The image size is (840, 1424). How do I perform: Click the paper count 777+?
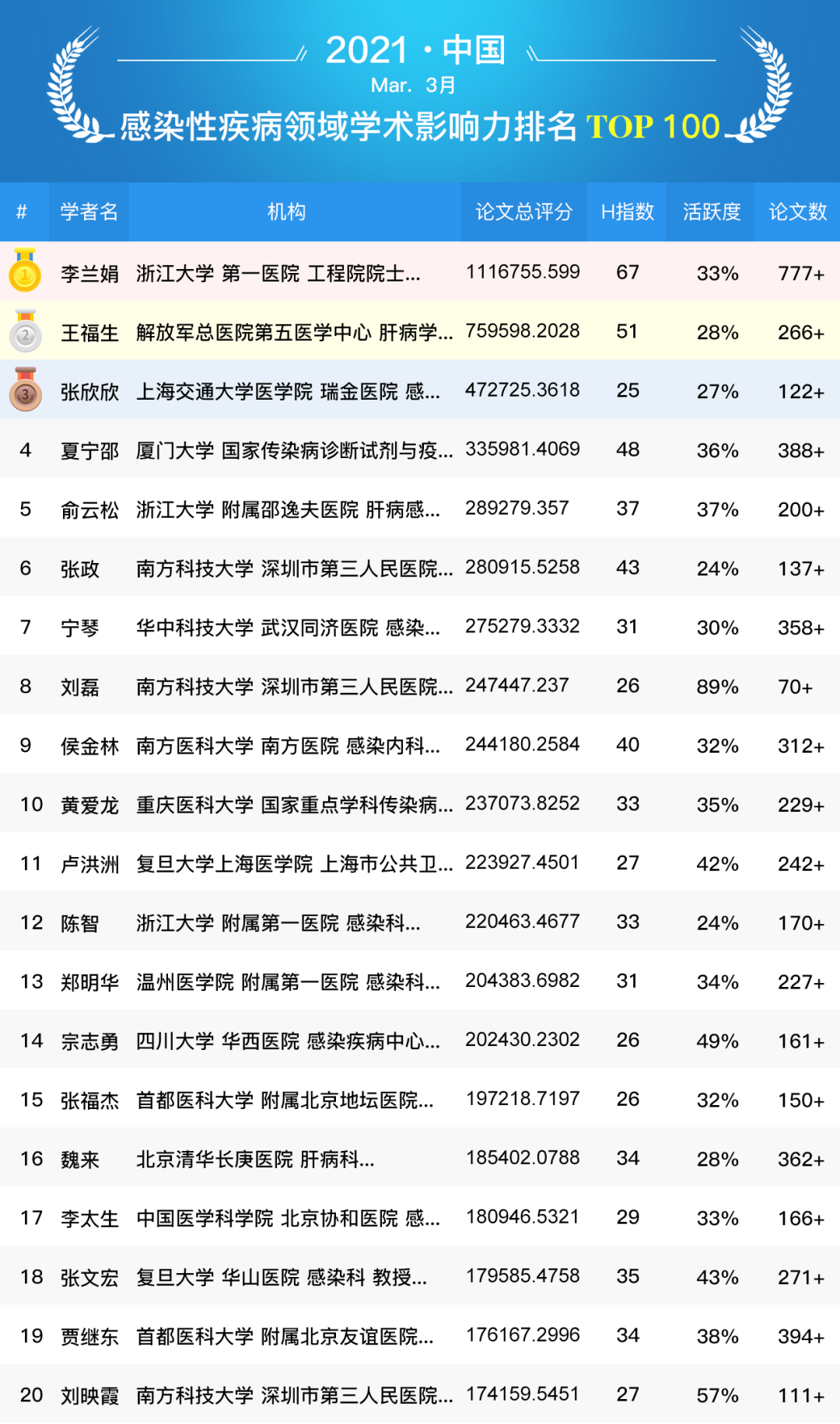click(x=801, y=274)
